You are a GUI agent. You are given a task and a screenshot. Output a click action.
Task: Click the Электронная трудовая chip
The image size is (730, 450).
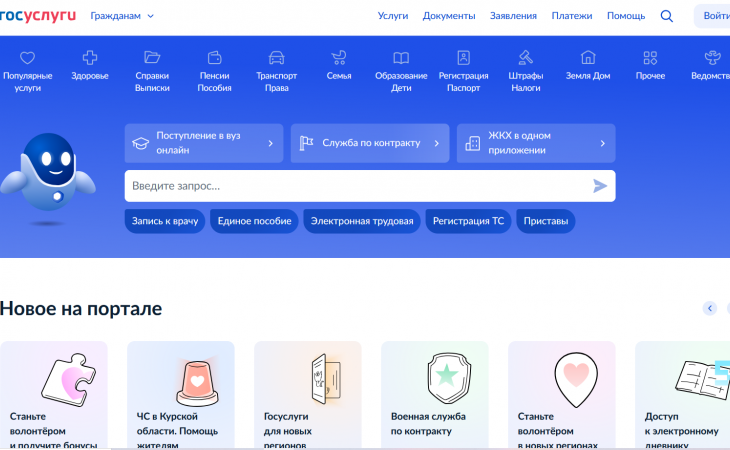point(362,221)
